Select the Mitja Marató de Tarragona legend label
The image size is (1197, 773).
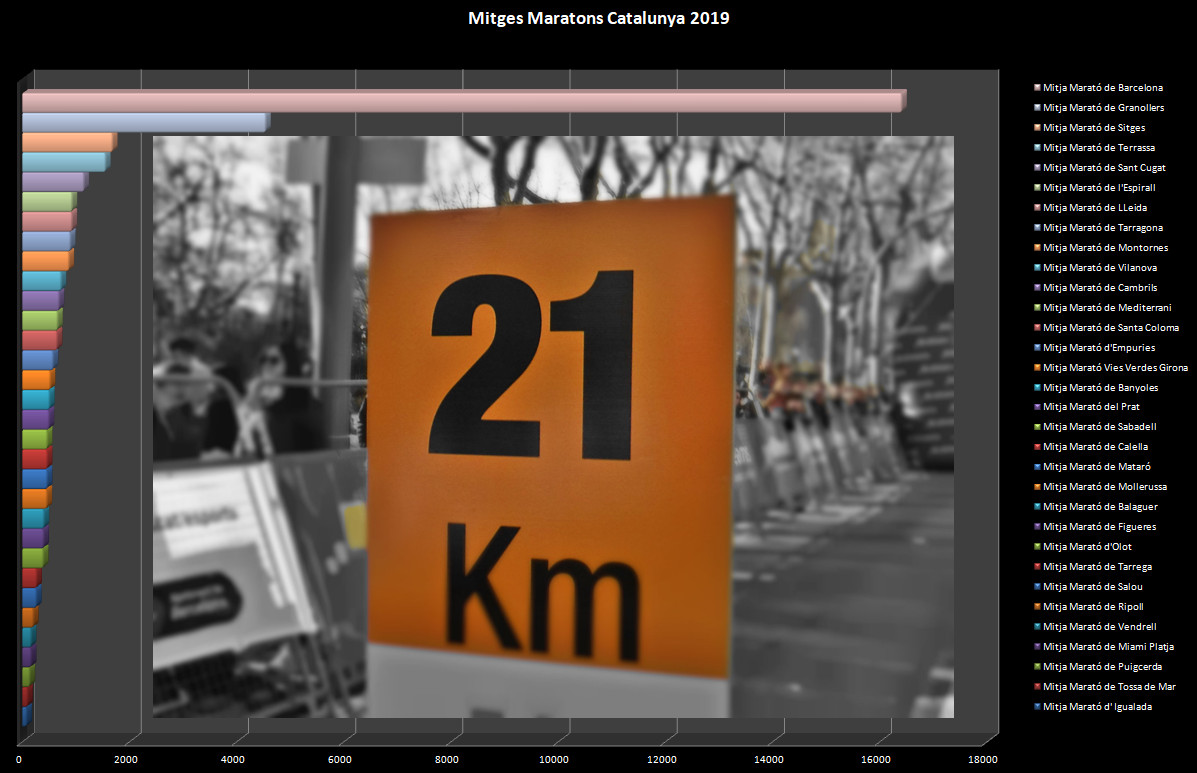[1102, 228]
